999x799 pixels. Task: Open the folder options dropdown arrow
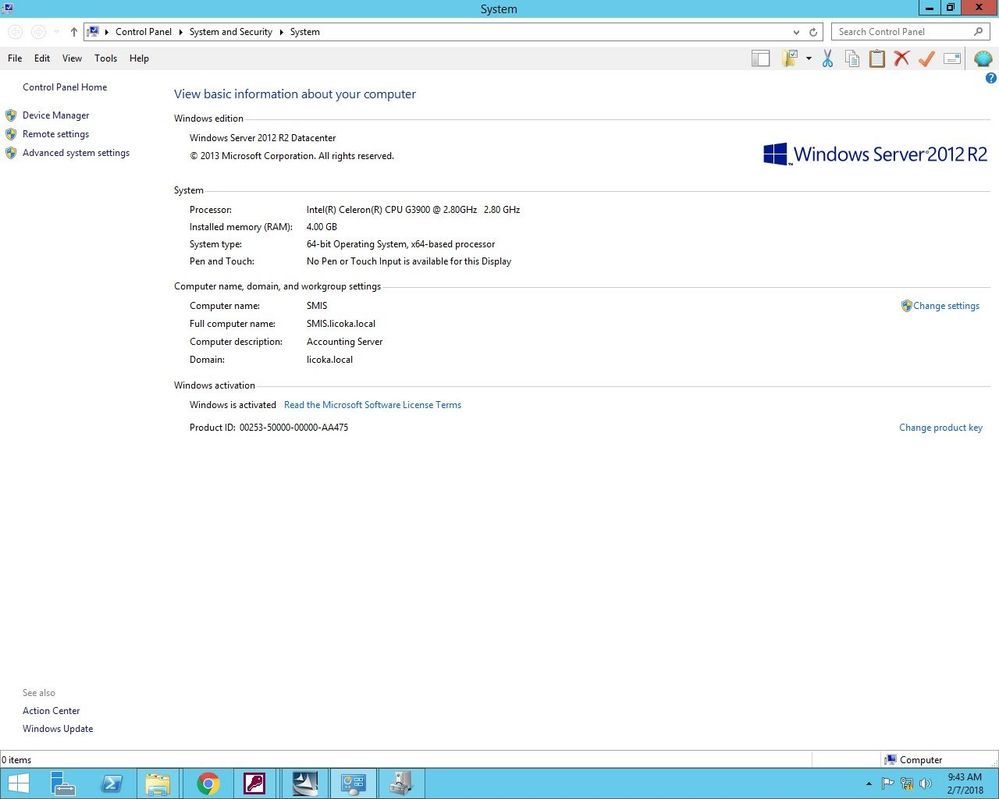[809, 59]
